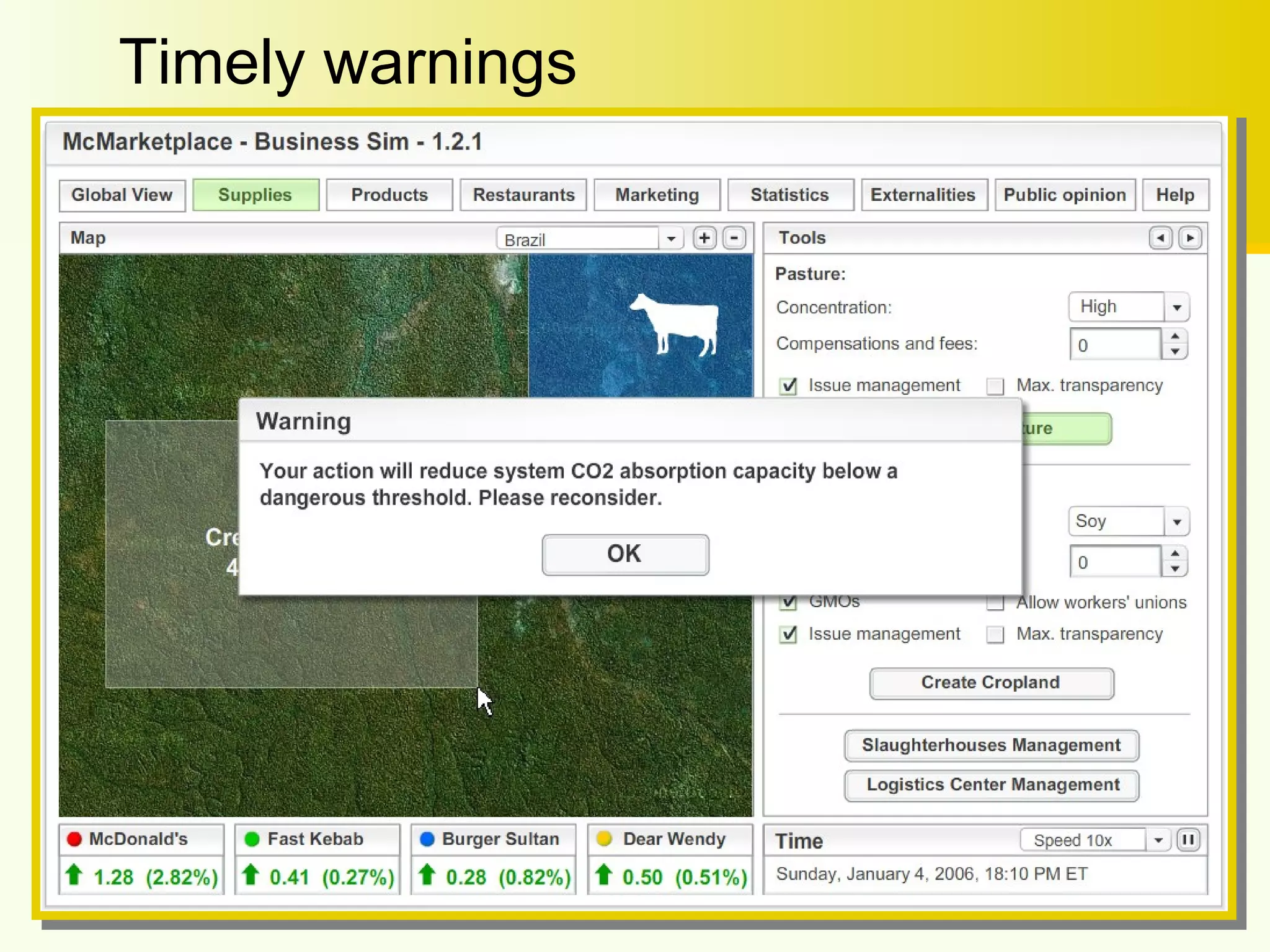1270x952 pixels.
Task: Zoom in the map with plus button
Action: point(704,238)
